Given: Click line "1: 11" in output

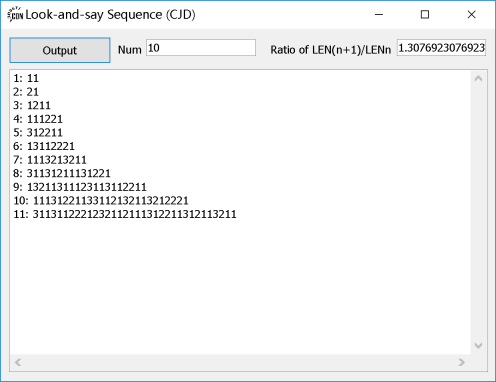Looking at the screenshot, I should (x=26, y=78).
